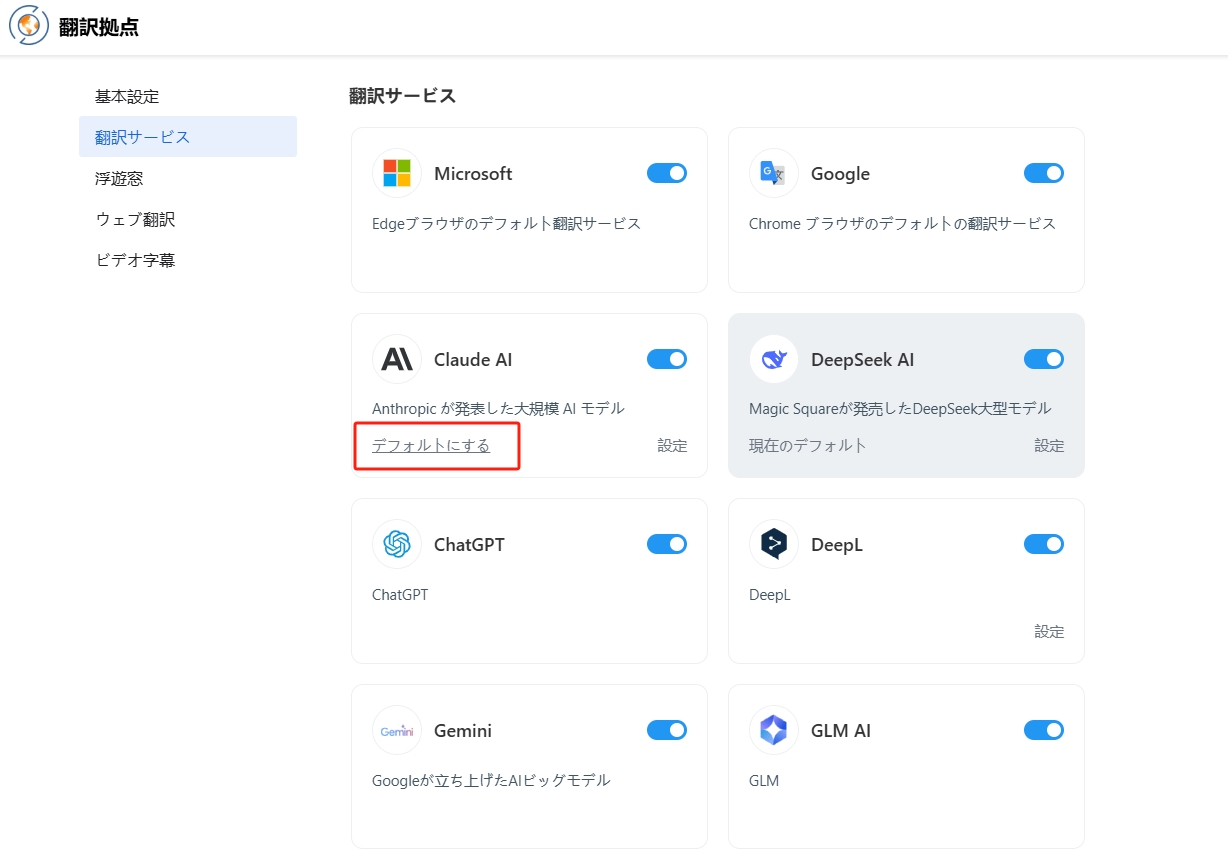Click the Google Translate logo icon
Screen dimensions: 1228x866
(x=774, y=173)
